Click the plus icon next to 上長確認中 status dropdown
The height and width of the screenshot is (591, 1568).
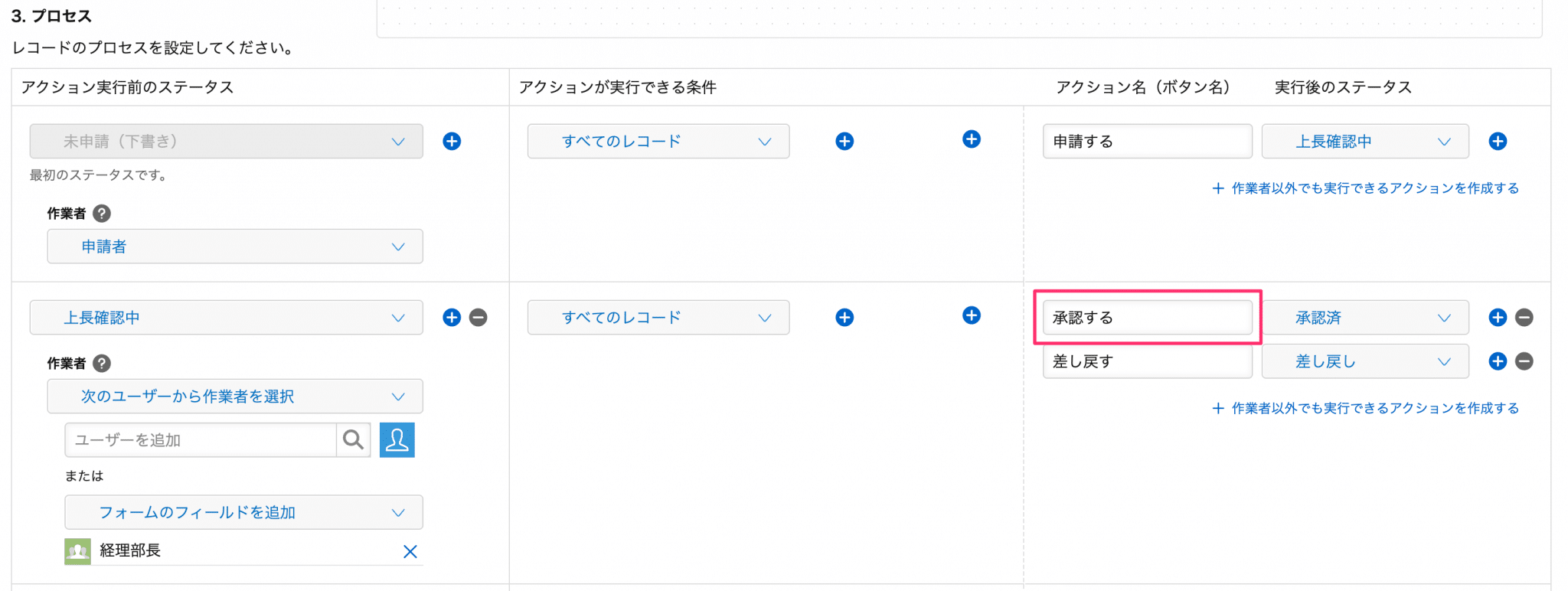[452, 317]
